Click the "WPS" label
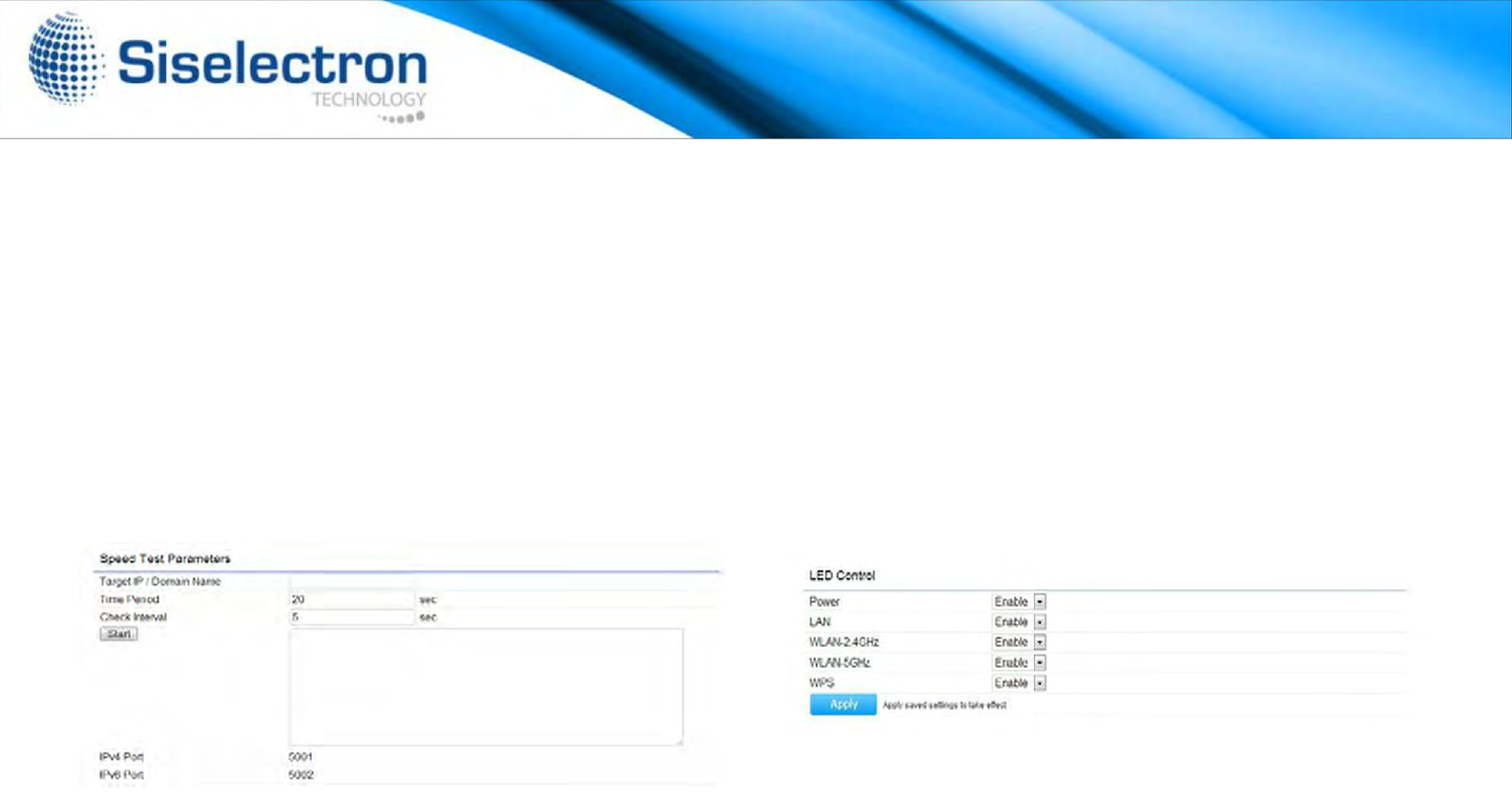This screenshot has width=1512, height=794. [x=822, y=683]
